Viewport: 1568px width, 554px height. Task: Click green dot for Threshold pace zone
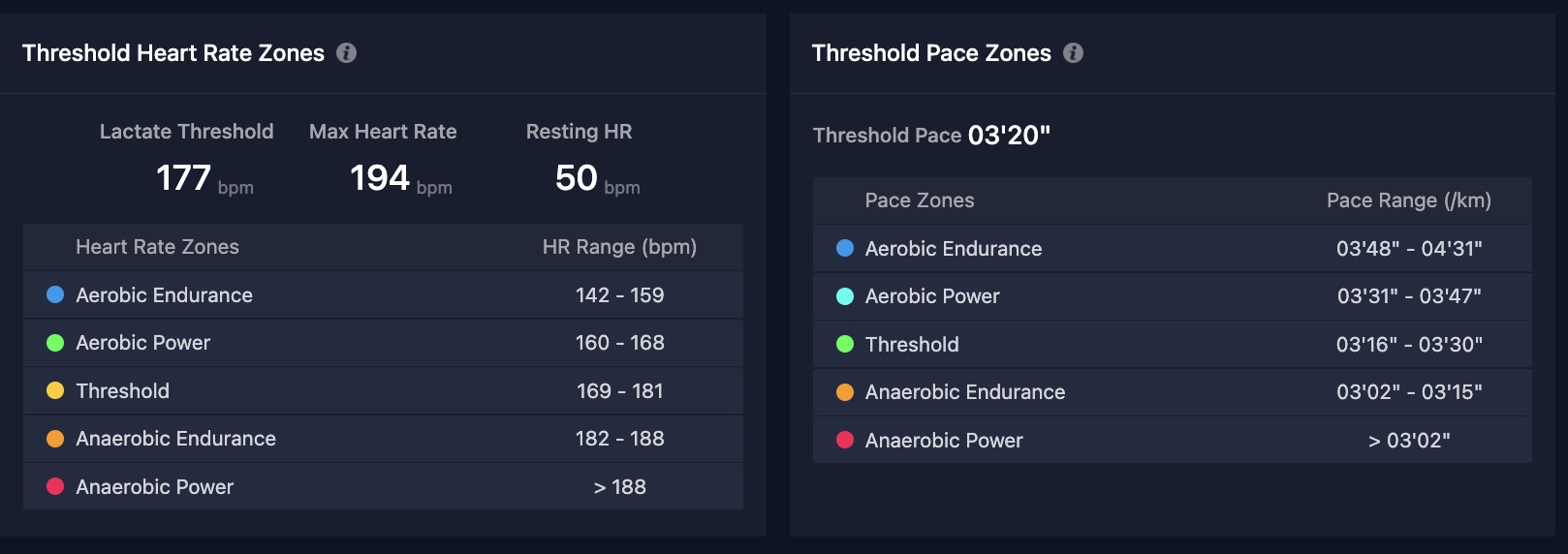pos(845,344)
